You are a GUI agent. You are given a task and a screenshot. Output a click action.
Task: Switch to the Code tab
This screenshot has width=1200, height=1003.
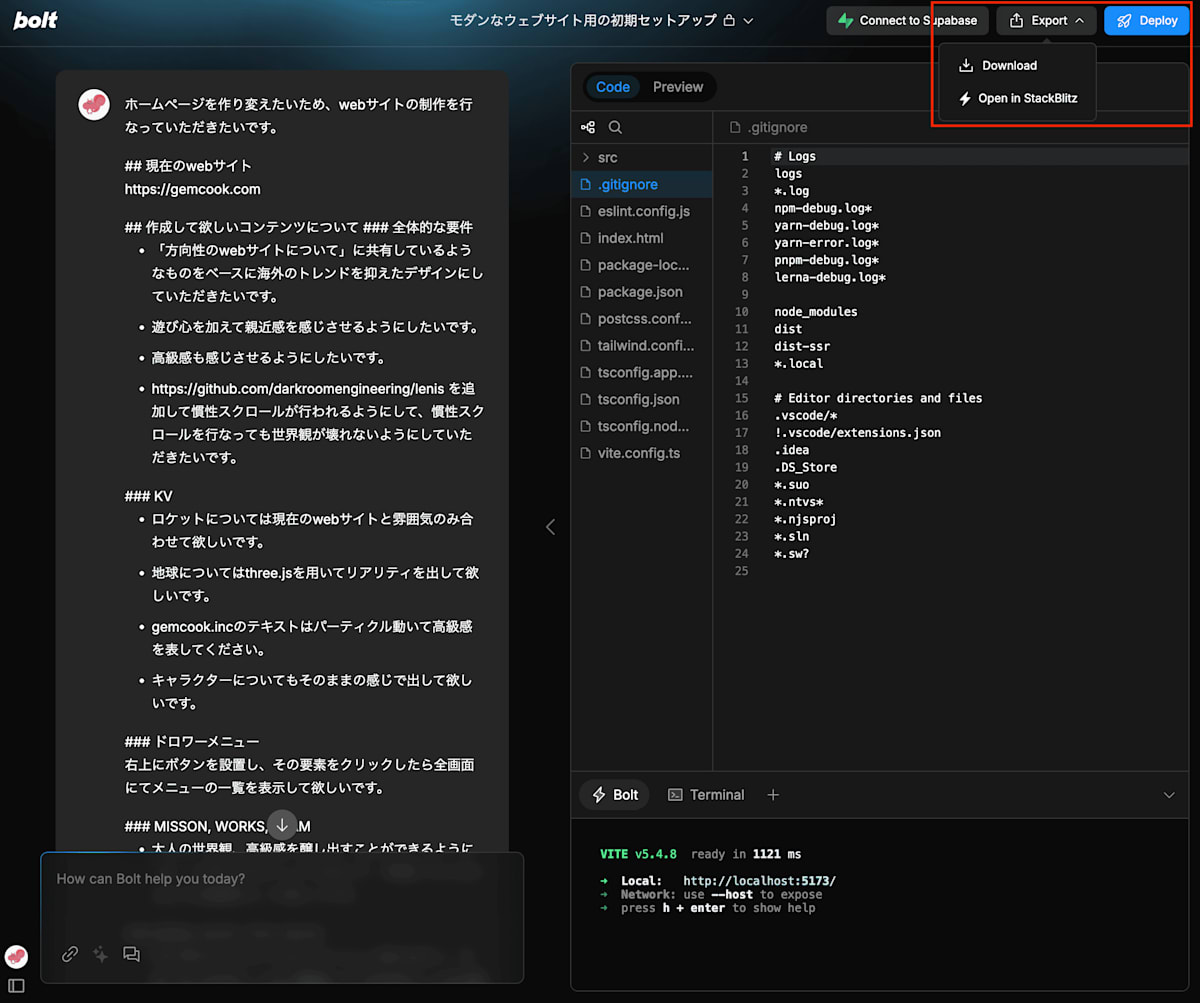[x=613, y=87]
